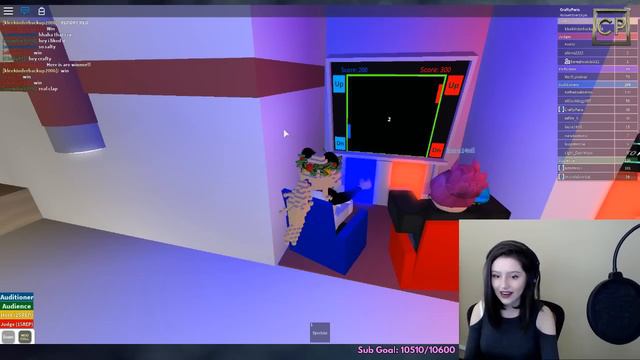Click the blue Up button on arcade screen
The width and height of the screenshot is (640, 360).
[339, 84]
